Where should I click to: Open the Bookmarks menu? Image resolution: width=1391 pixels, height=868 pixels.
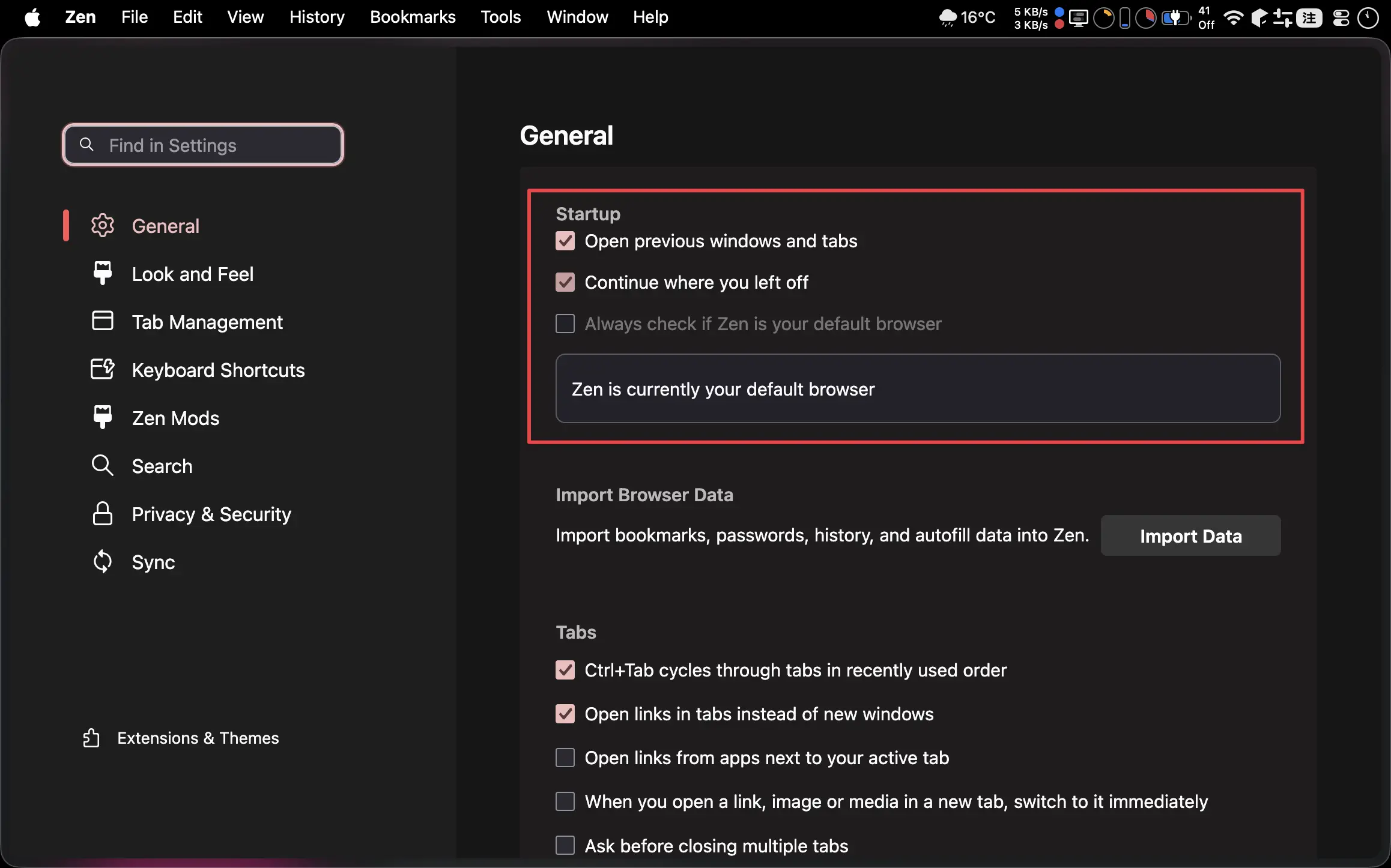[413, 17]
